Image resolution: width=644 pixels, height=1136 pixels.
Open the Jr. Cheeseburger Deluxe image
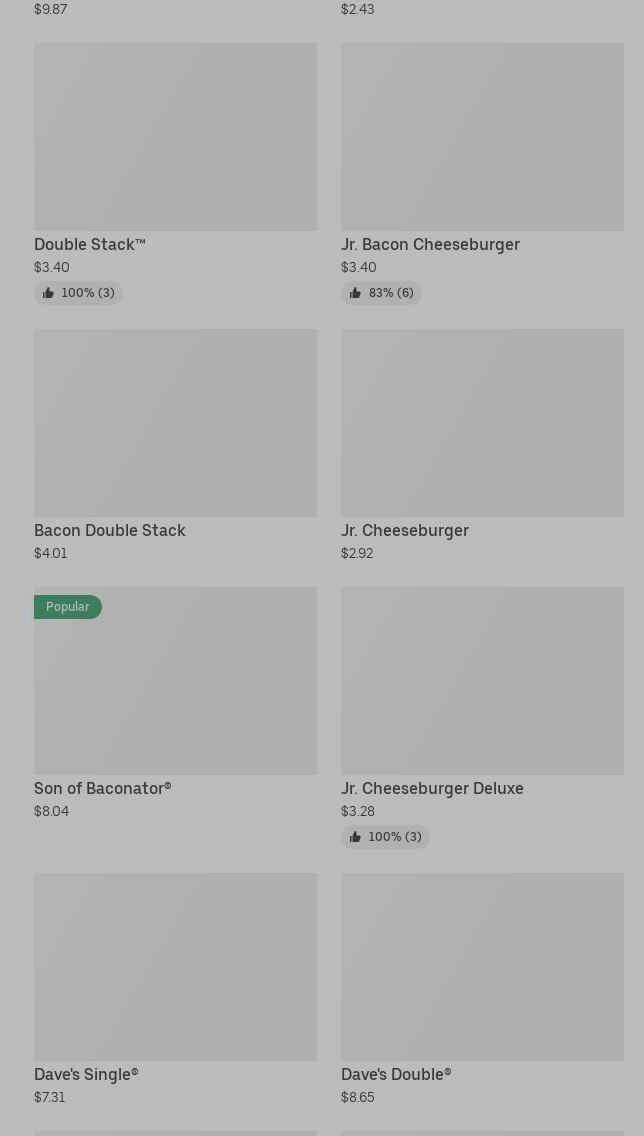(x=482, y=681)
